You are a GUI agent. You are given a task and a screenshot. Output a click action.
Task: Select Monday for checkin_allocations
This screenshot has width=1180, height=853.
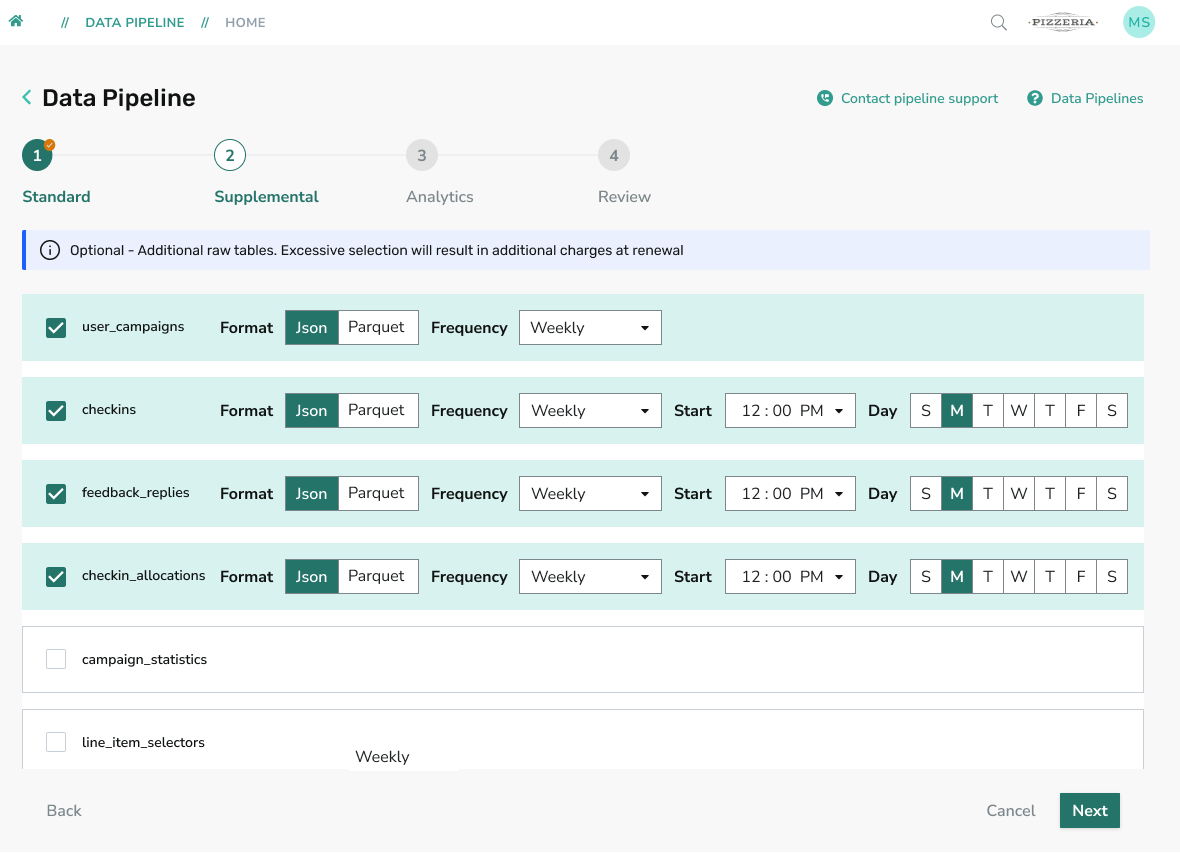(956, 577)
